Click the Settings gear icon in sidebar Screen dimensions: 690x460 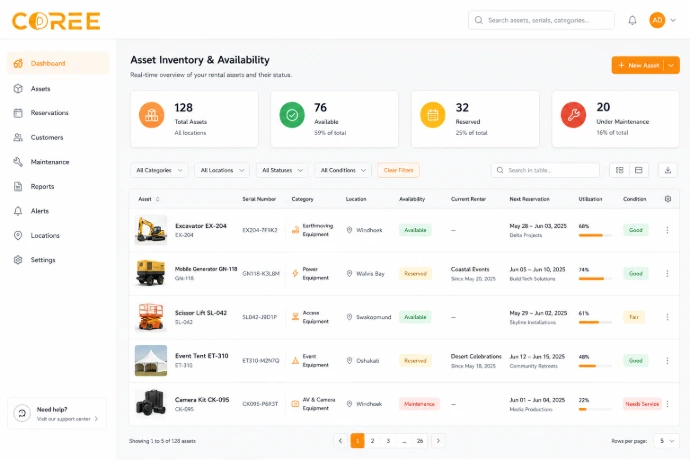(x=18, y=260)
